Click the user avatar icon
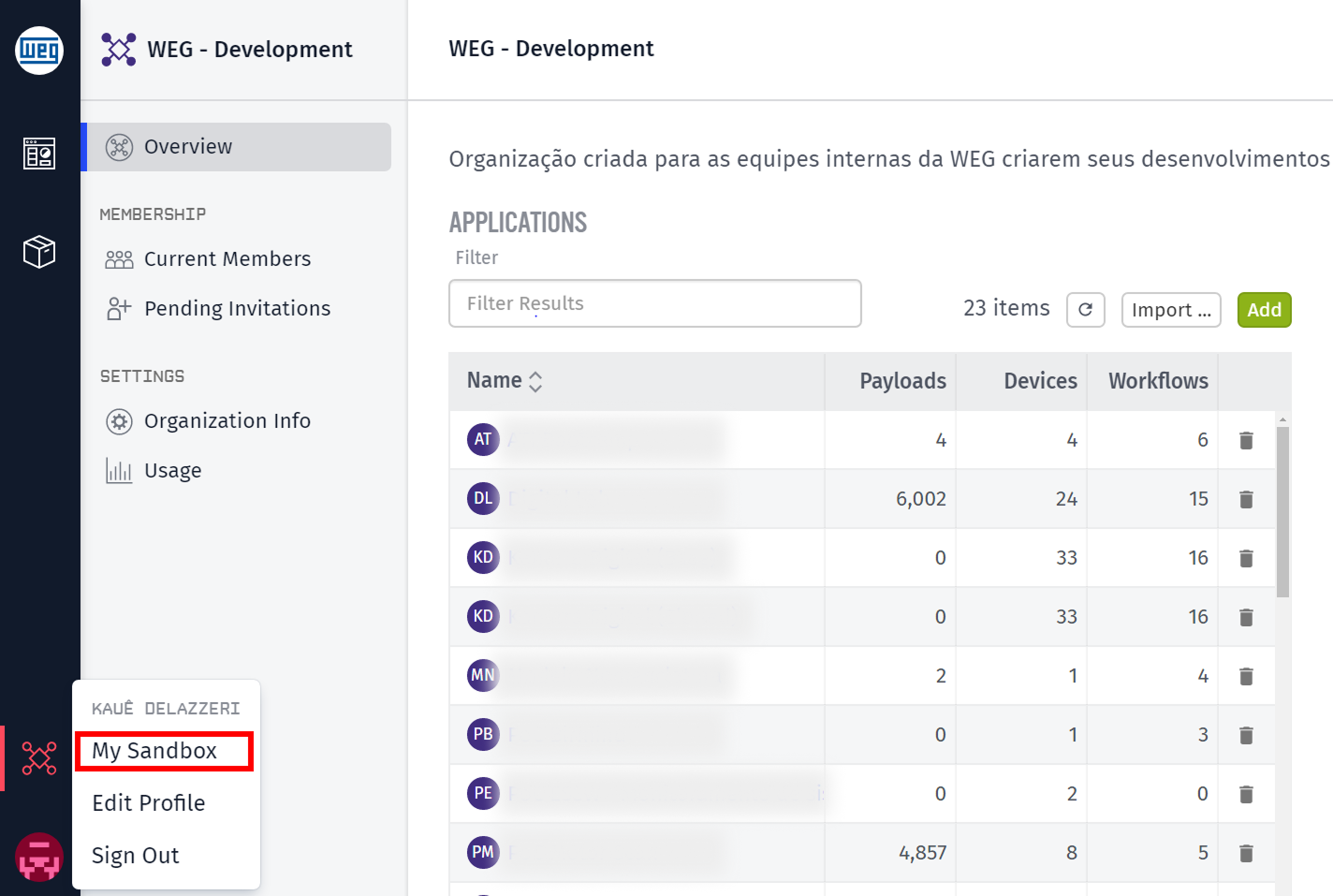Screen dimensions: 1333x896 tap(39, 857)
